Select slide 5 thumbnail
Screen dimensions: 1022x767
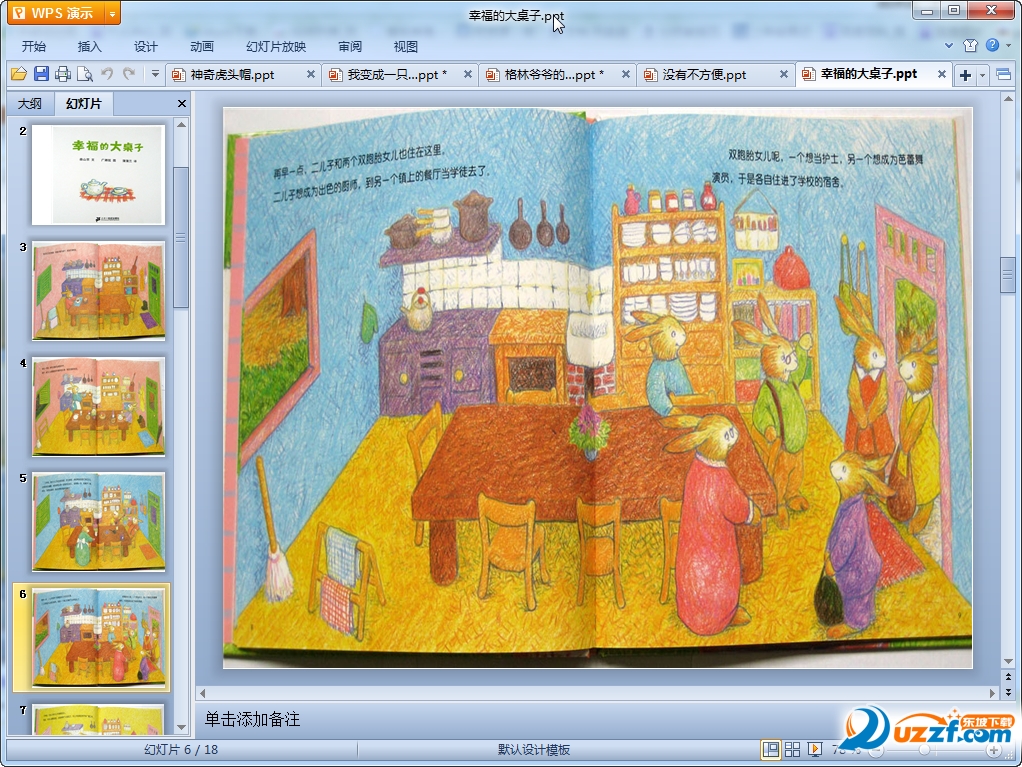coord(98,522)
